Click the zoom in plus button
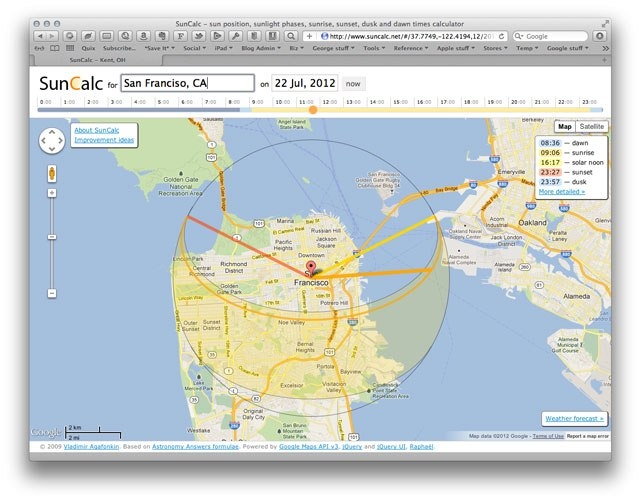Screen dimensions: 640x501 click(52, 195)
